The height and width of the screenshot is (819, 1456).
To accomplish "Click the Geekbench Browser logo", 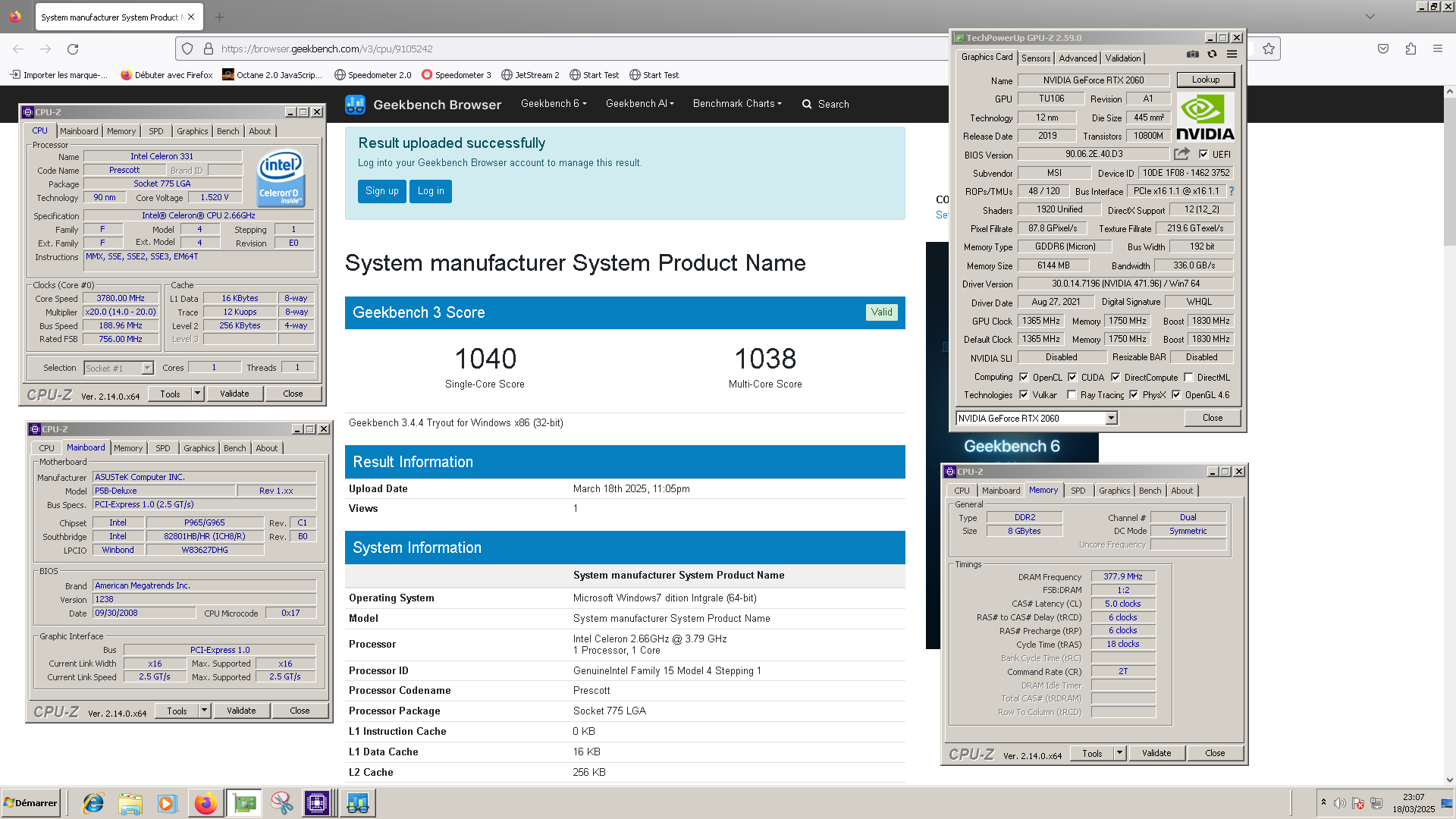I will point(423,105).
